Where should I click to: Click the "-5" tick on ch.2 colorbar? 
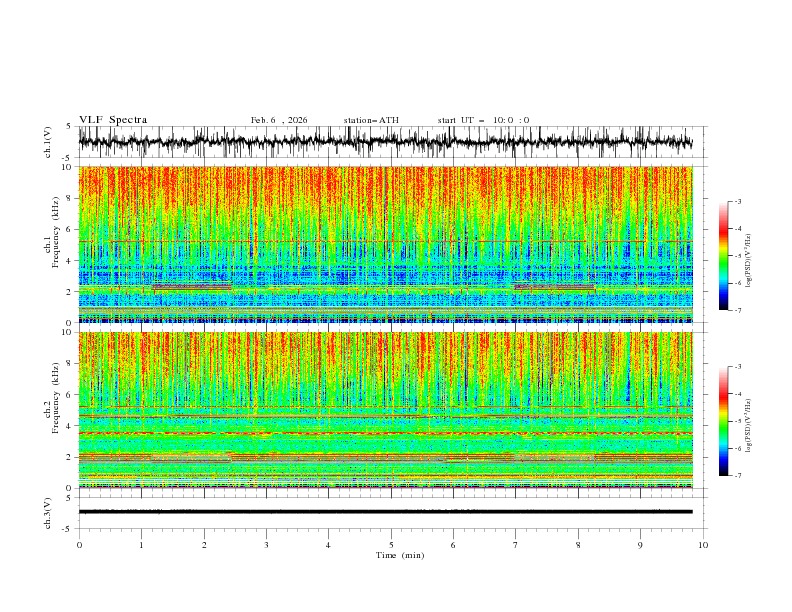coord(738,421)
